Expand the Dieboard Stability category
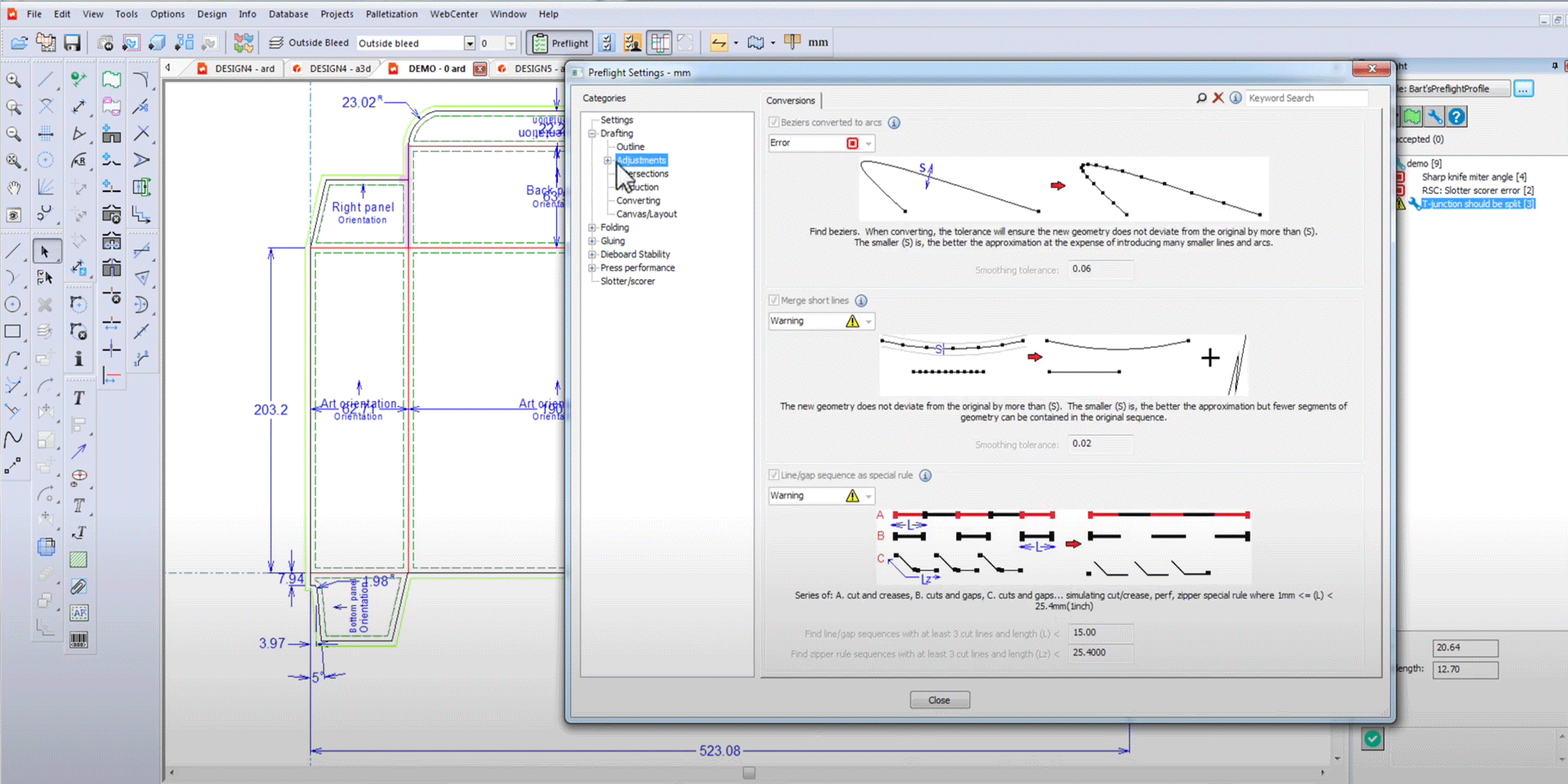Viewport: 1568px width, 784px height. point(592,255)
